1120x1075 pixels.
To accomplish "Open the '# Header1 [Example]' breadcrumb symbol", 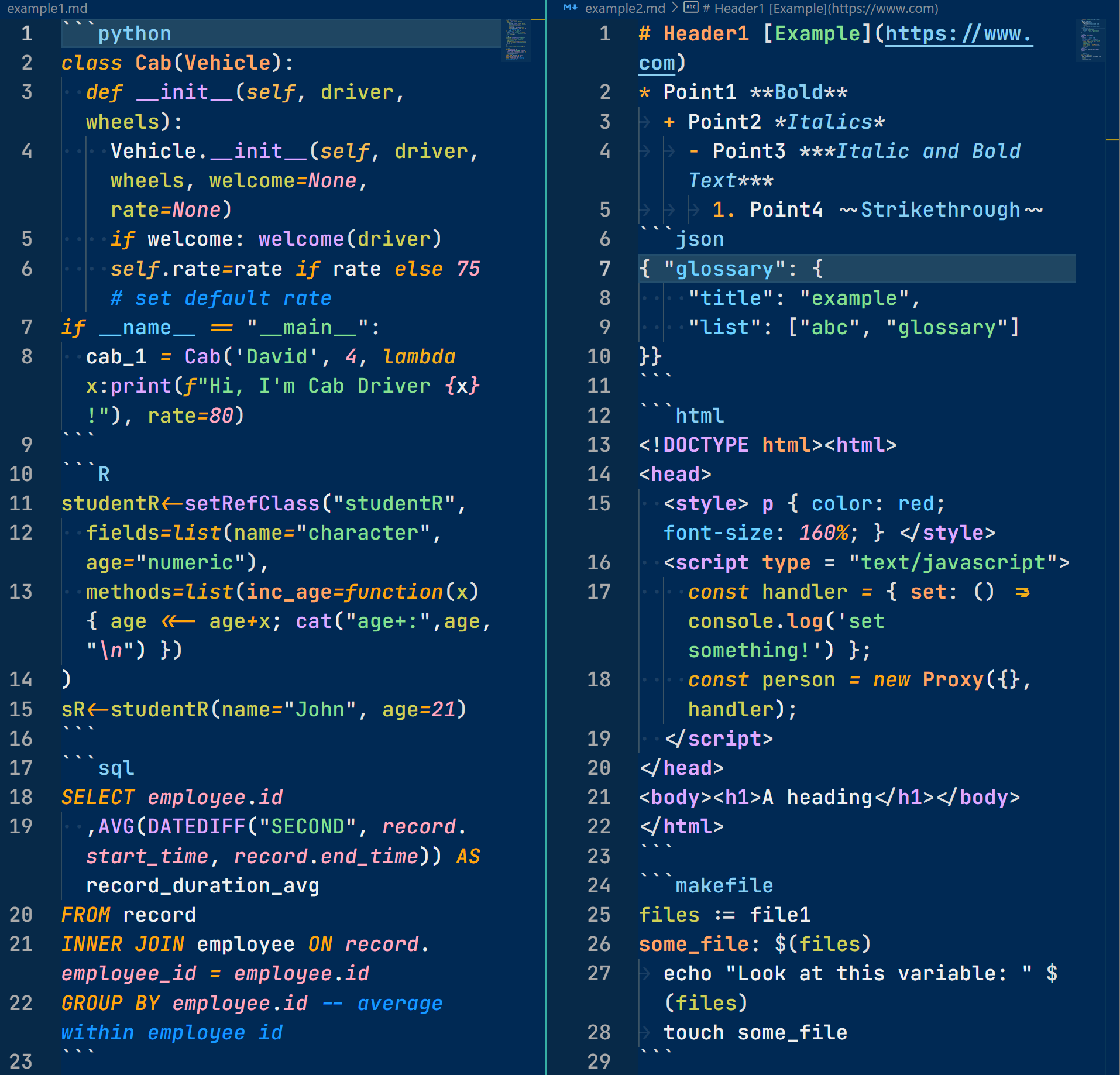I will [820, 8].
